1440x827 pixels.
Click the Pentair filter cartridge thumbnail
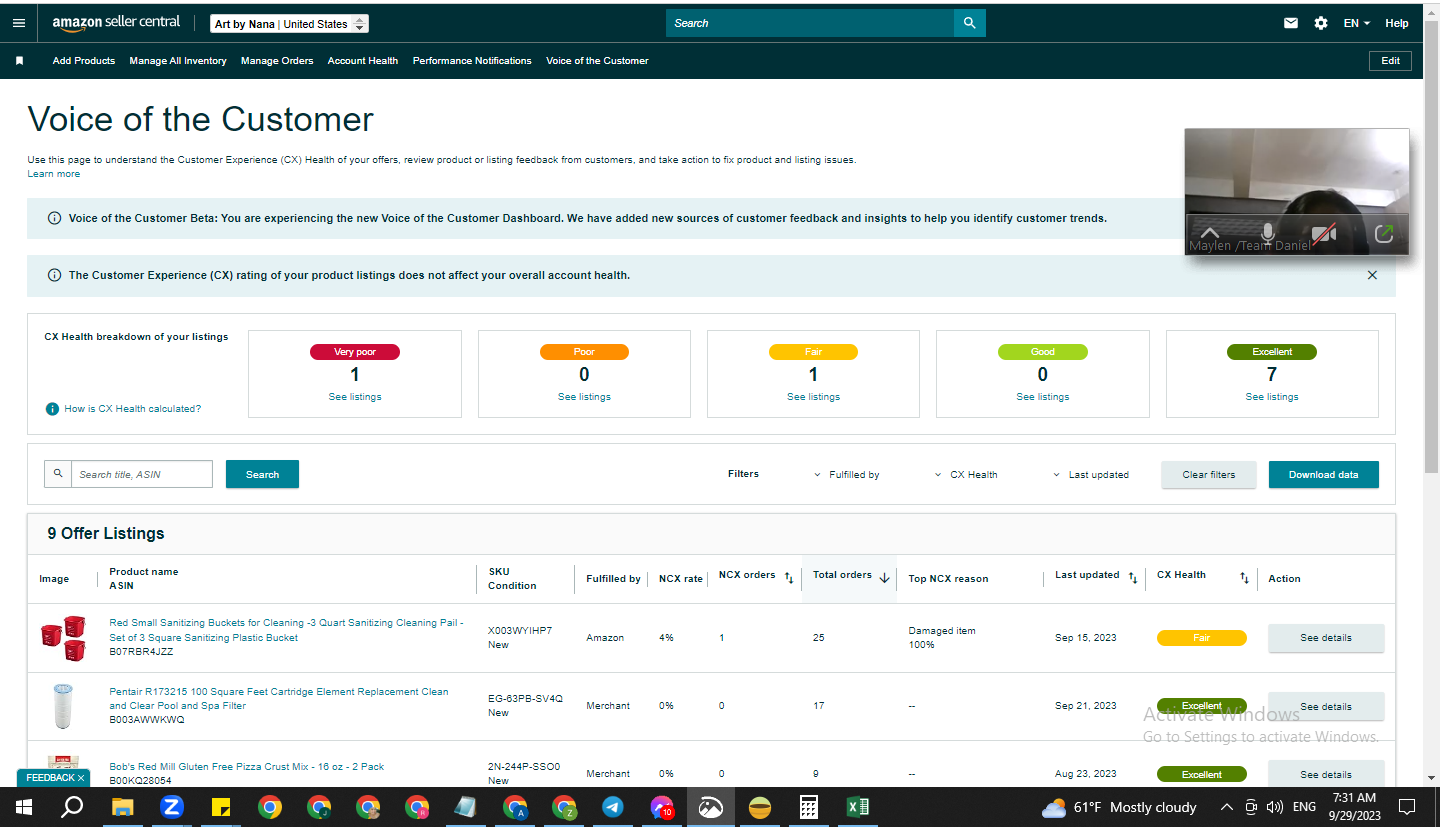(63, 706)
